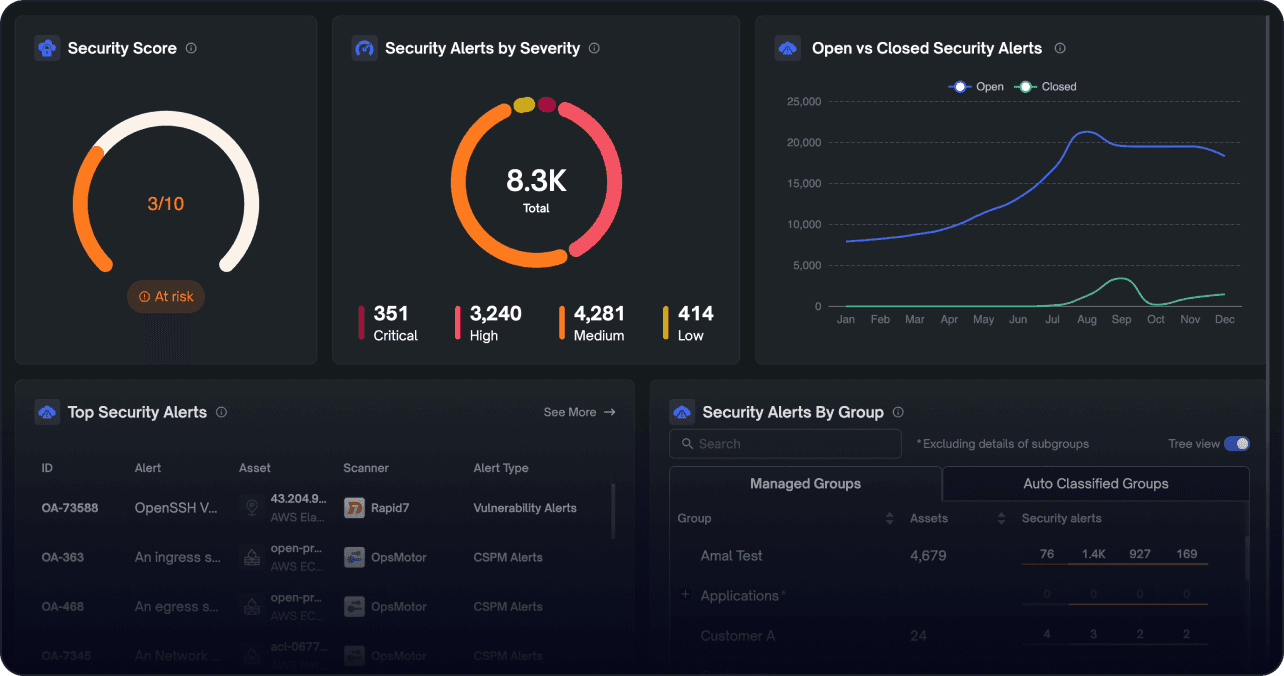Screen dimensions: 1284x676
Task: Click the 169 alert count for Amal Test
Action: click(1187, 554)
